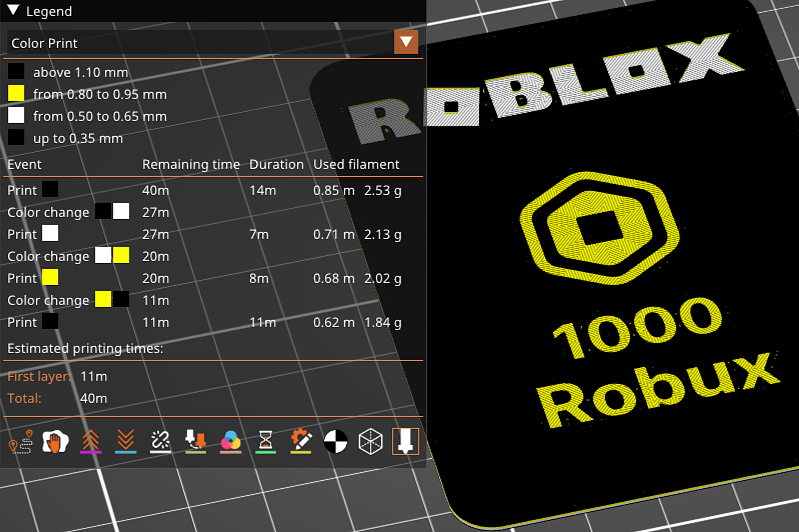Screen dimensions: 799x532
Task: Click 'above 1.10 mm' legend label
Action: (81, 72)
